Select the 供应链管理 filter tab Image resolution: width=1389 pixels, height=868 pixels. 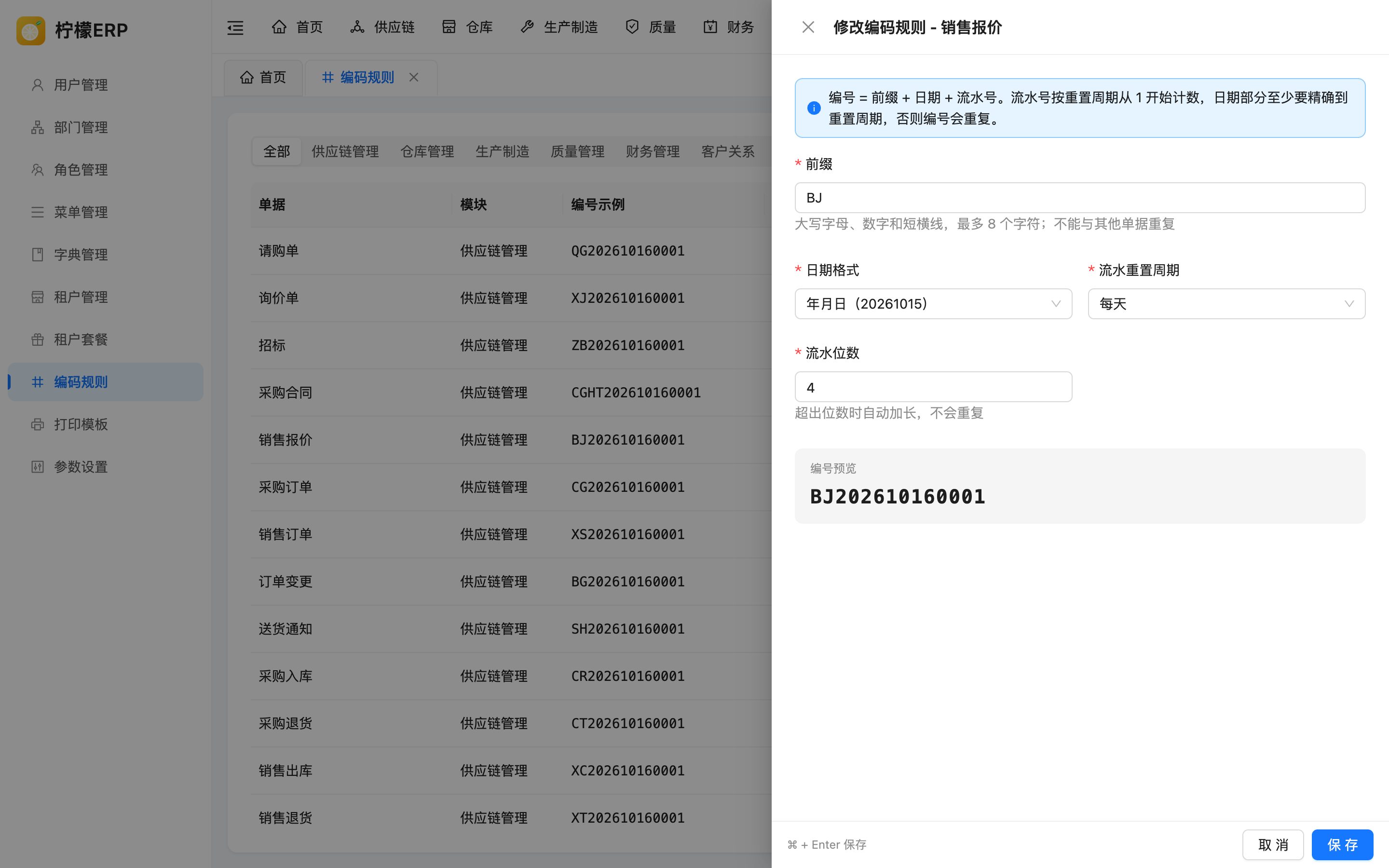click(x=345, y=151)
